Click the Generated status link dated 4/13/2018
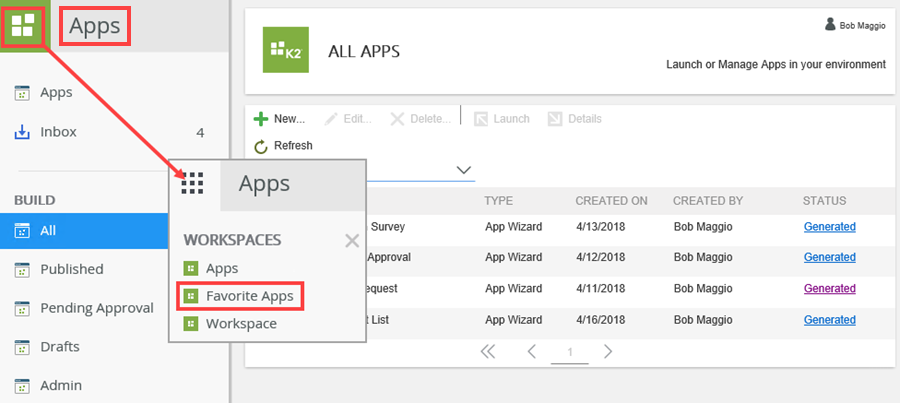900x403 pixels. pyautogui.click(x=829, y=227)
